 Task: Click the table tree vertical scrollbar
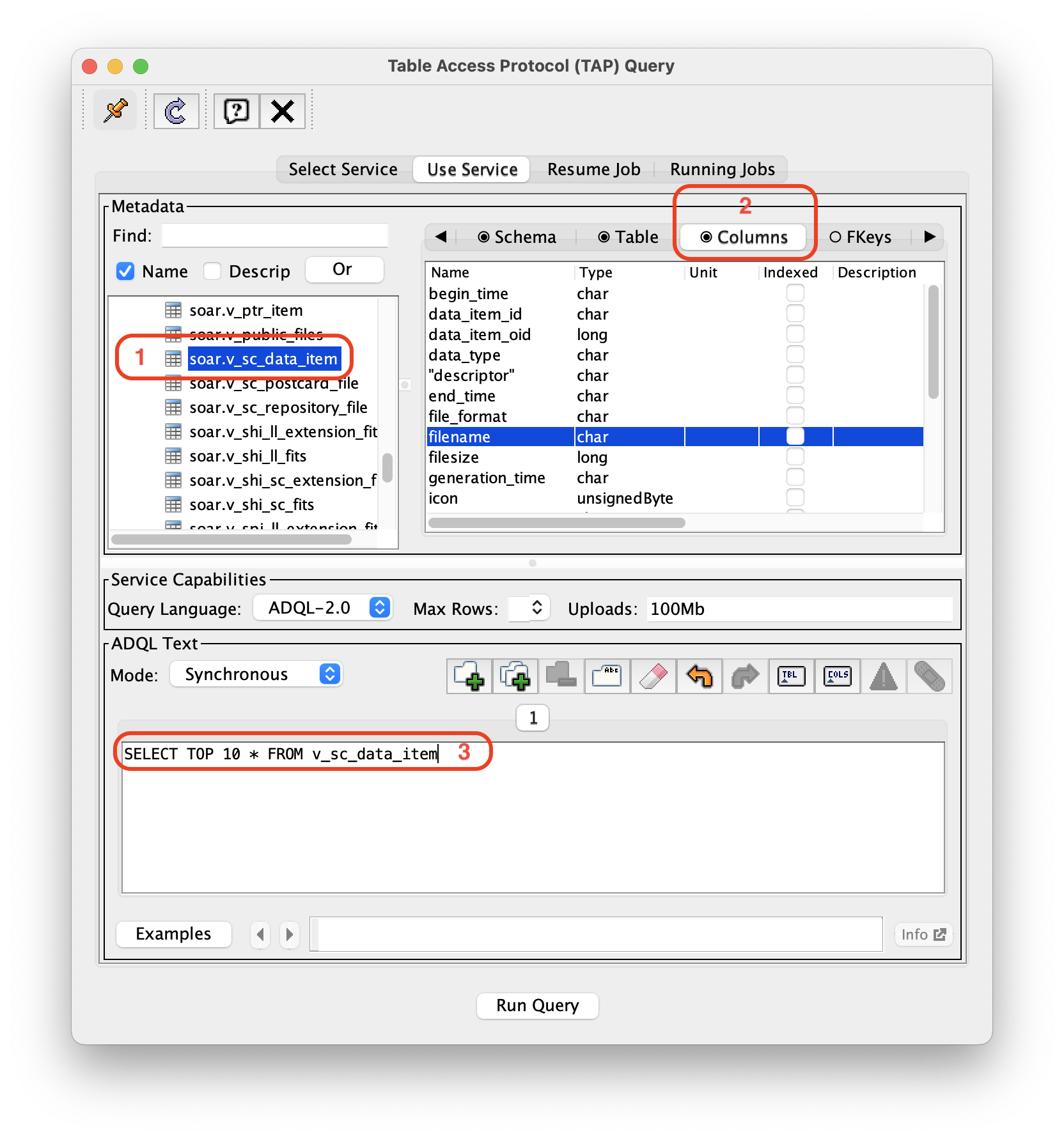(387, 468)
